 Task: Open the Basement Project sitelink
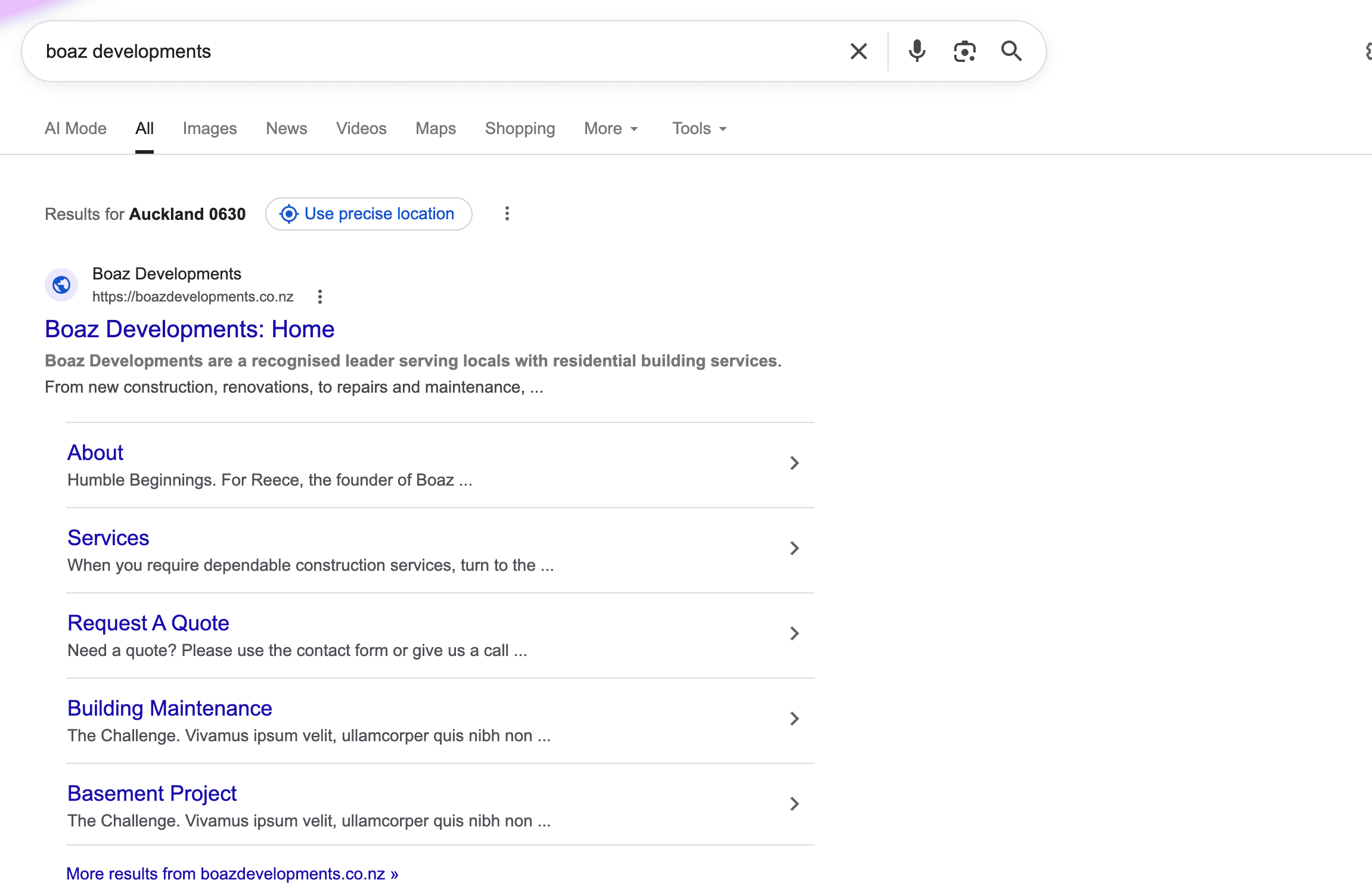[152, 794]
